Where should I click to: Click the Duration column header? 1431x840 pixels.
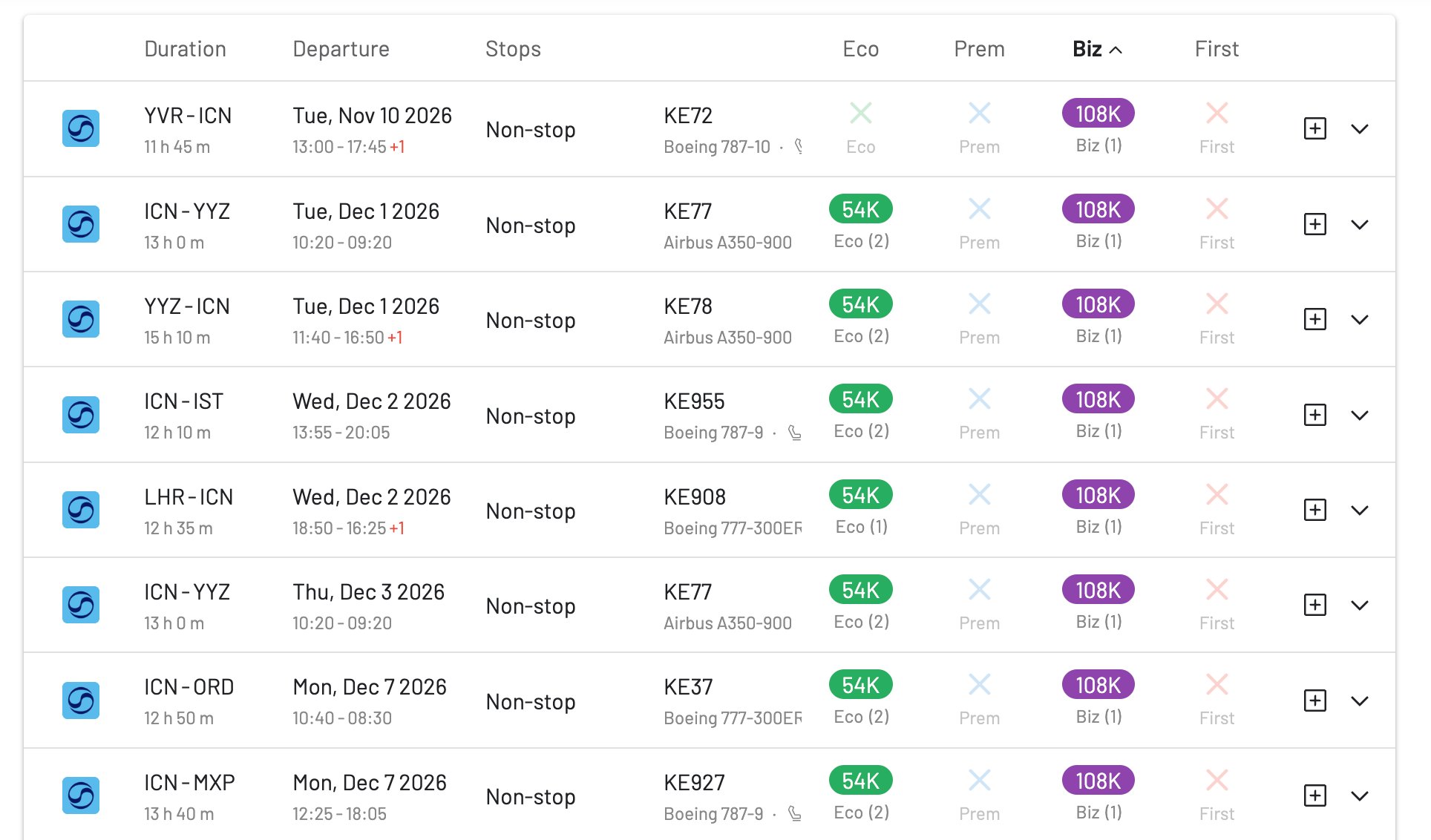pos(185,49)
